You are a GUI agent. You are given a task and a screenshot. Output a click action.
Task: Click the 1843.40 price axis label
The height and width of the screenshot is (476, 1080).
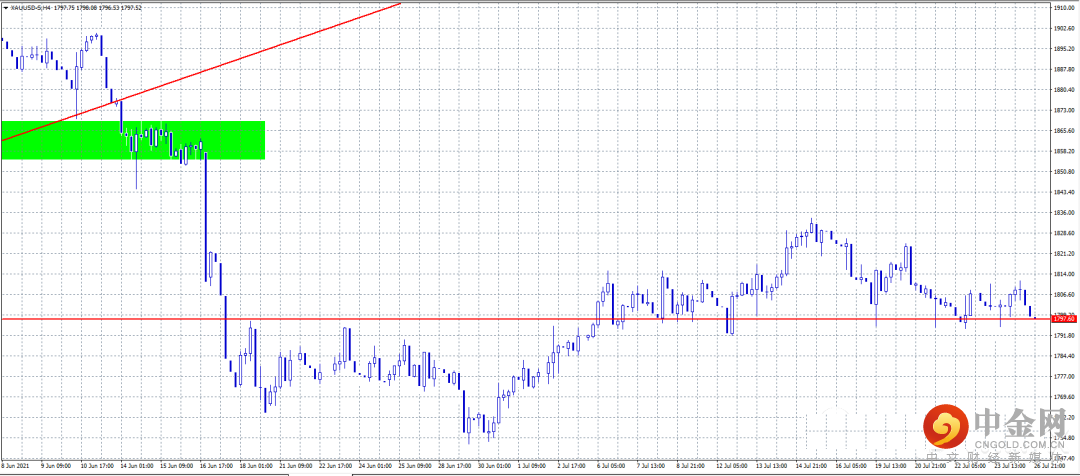[x=1065, y=192]
